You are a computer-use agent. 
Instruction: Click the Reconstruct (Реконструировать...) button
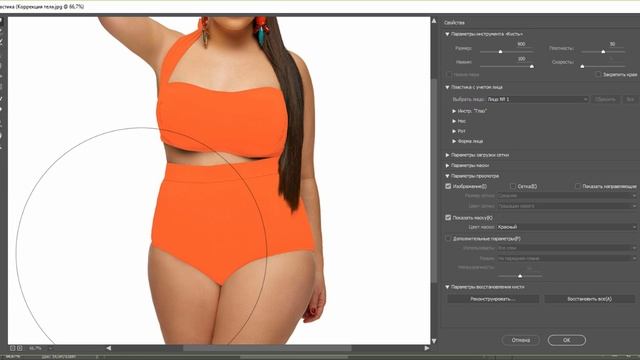coord(493,299)
